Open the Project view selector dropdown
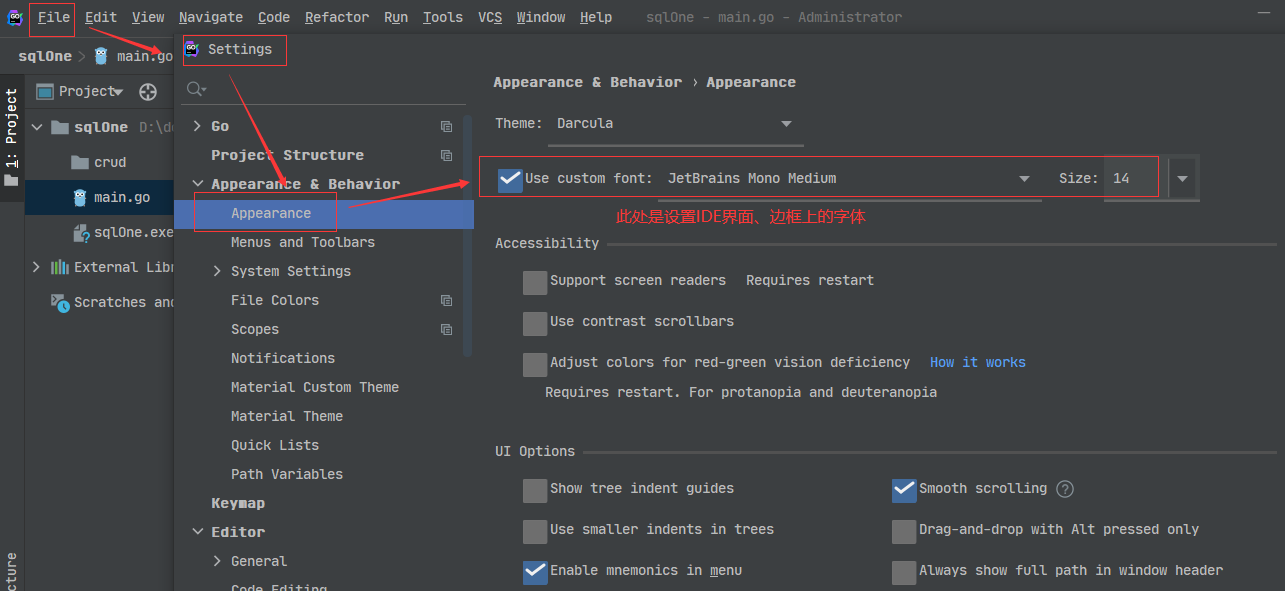Image resolution: width=1285 pixels, height=591 pixels. point(91,91)
